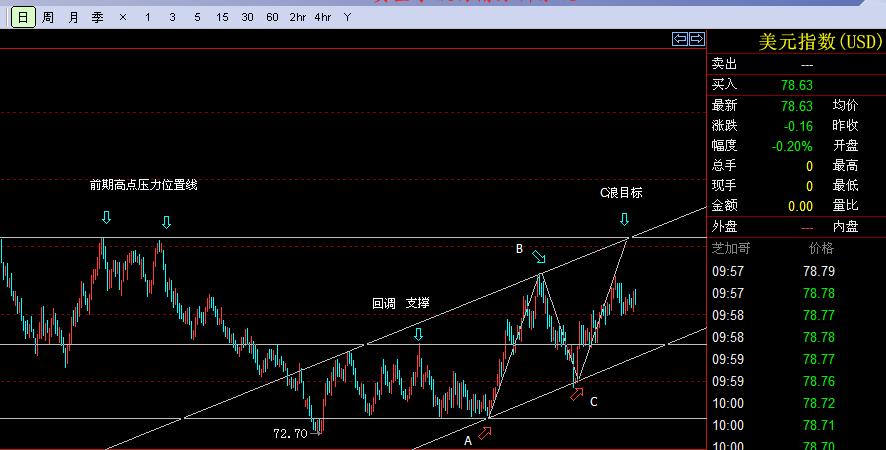Image resolution: width=886 pixels, height=450 pixels.
Task: Click the 10:00 tick priced 78.72
Action: [x=796, y=404]
